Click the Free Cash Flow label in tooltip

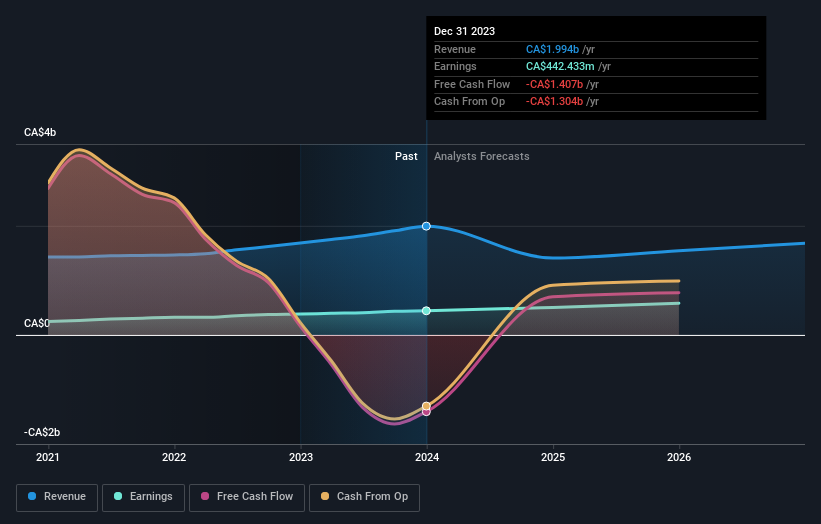coord(472,84)
